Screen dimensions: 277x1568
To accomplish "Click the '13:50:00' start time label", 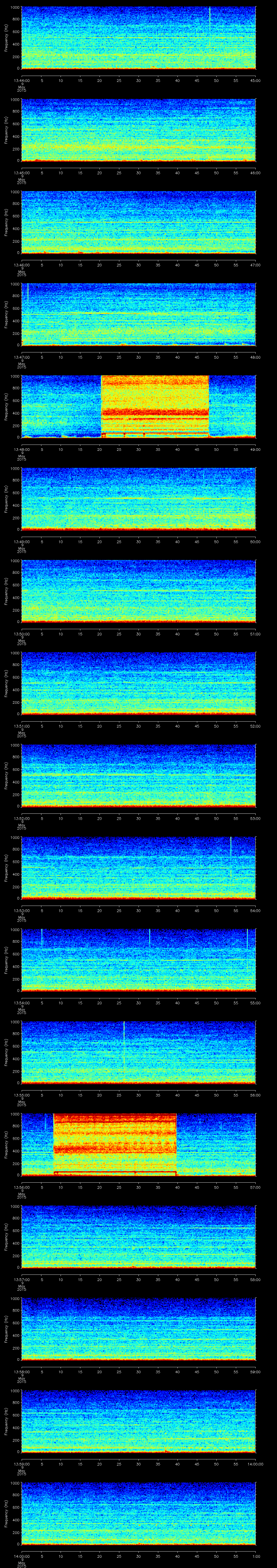I will [21, 634].
